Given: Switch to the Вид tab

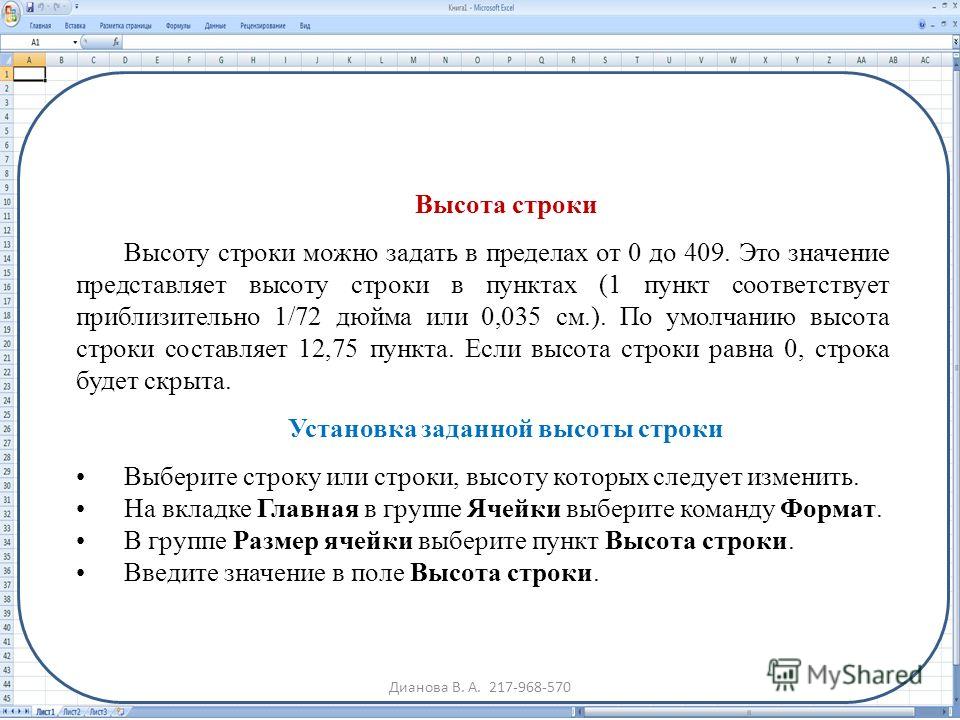Looking at the screenshot, I should point(305,26).
